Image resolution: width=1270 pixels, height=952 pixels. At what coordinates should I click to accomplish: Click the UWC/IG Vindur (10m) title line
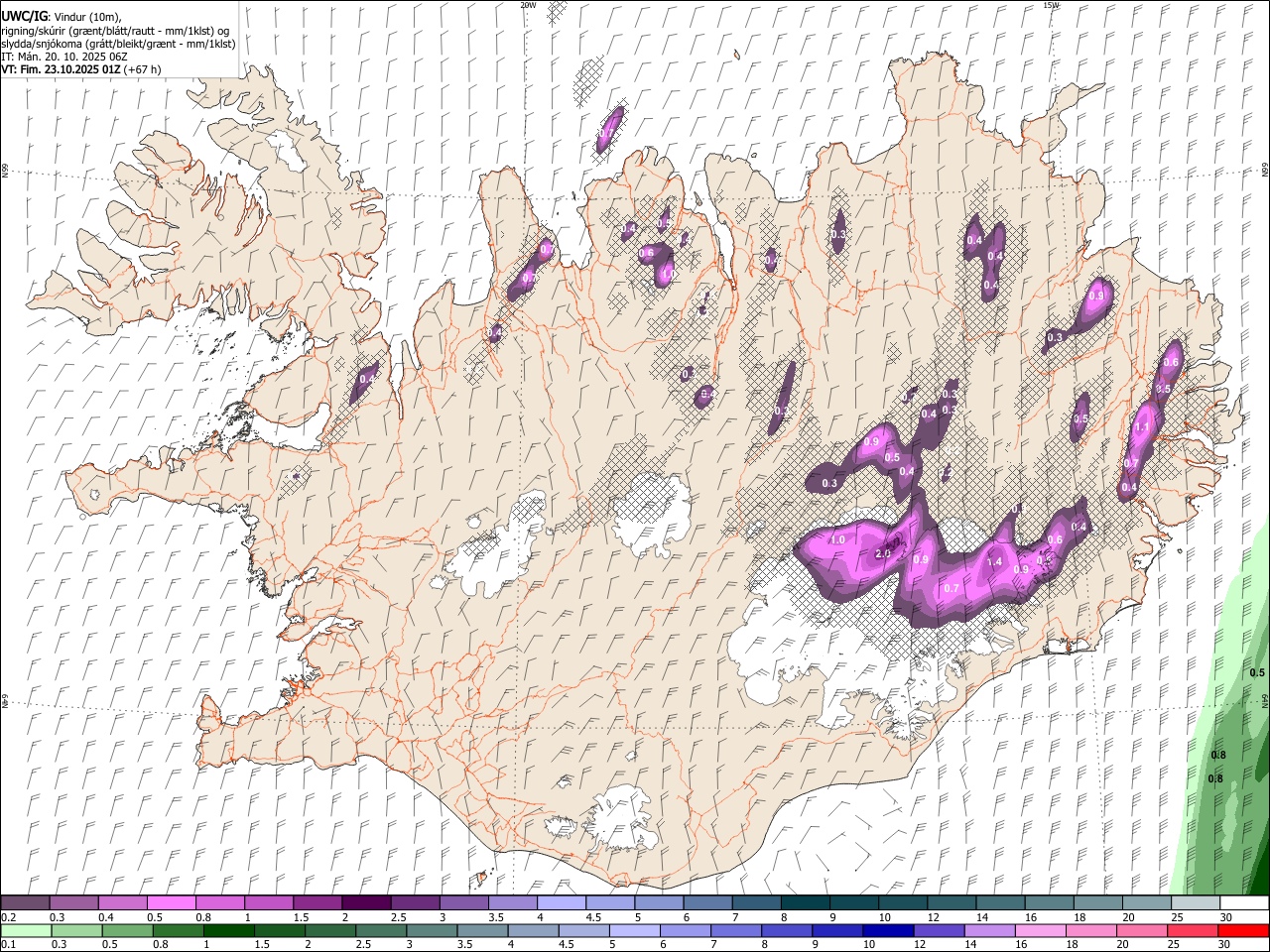coord(62,17)
